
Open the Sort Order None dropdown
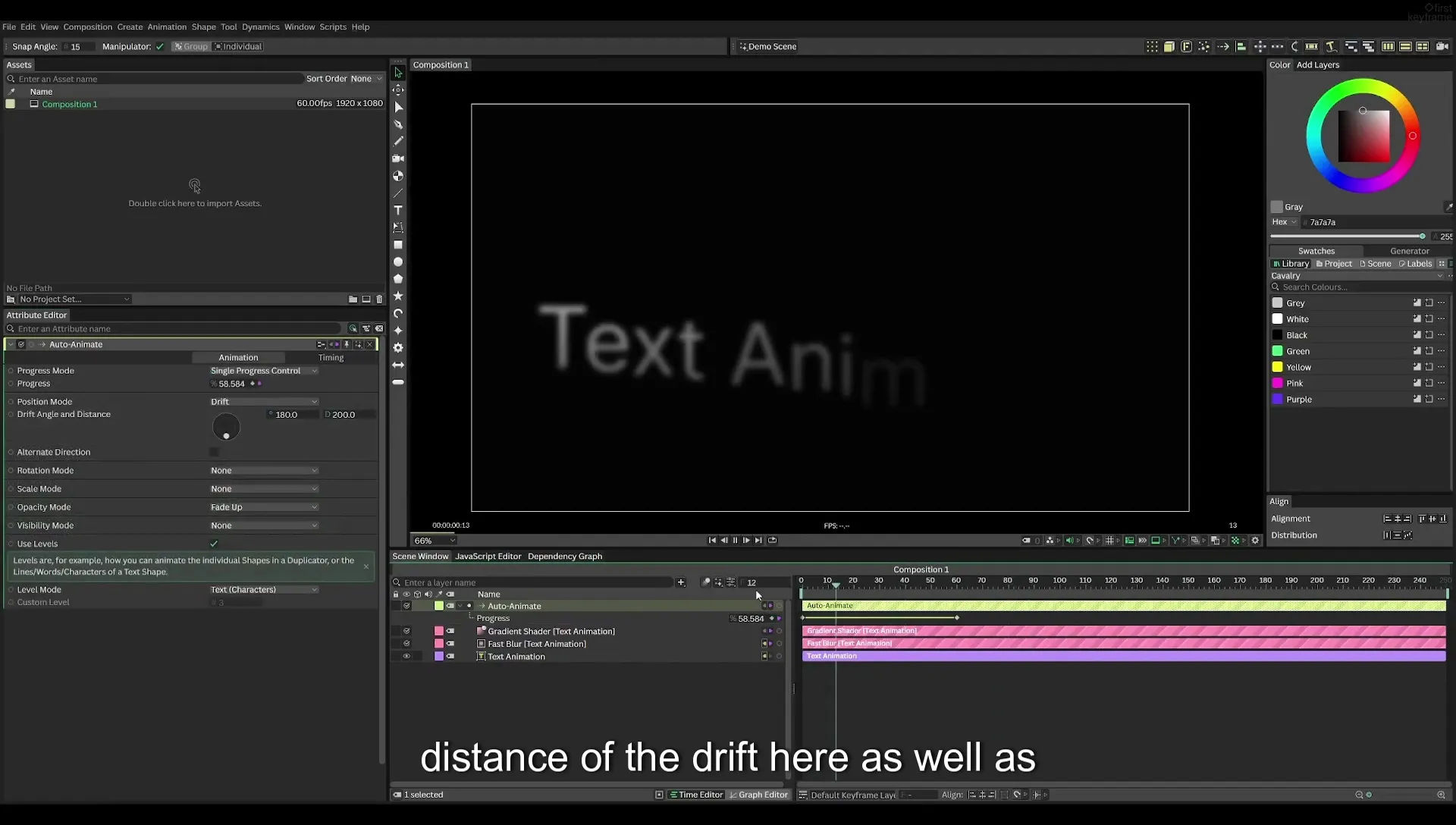[x=366, y=79]
